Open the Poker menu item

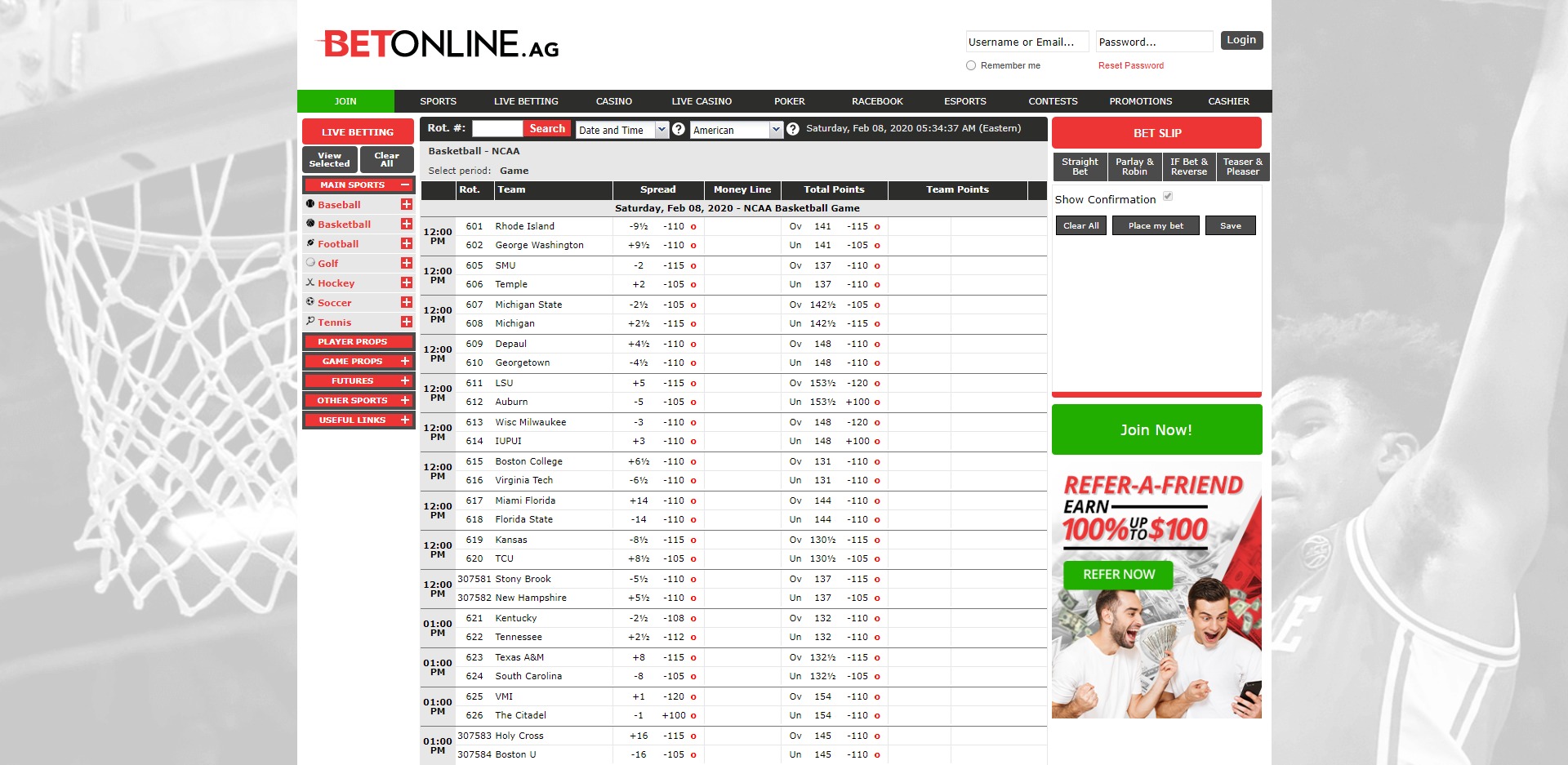click(790, 101)
